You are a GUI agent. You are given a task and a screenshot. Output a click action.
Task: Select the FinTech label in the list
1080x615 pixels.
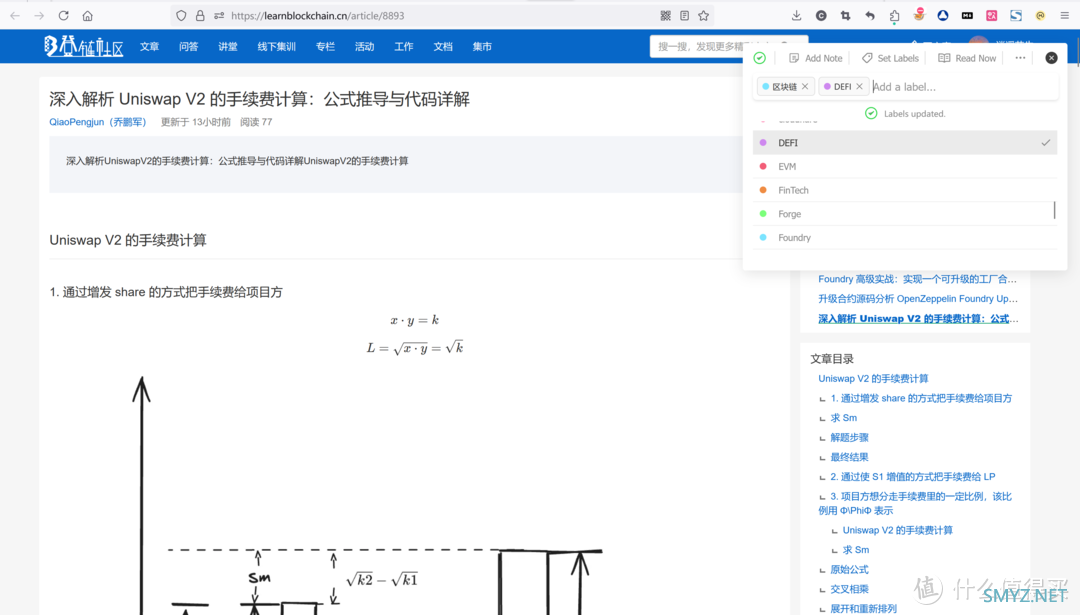tap(905, 190)
